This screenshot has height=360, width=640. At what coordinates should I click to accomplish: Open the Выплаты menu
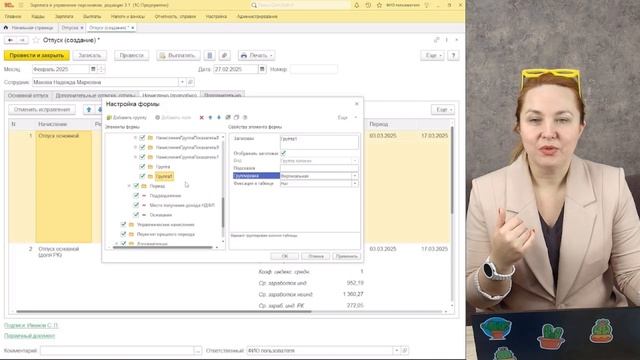point(92,17)
